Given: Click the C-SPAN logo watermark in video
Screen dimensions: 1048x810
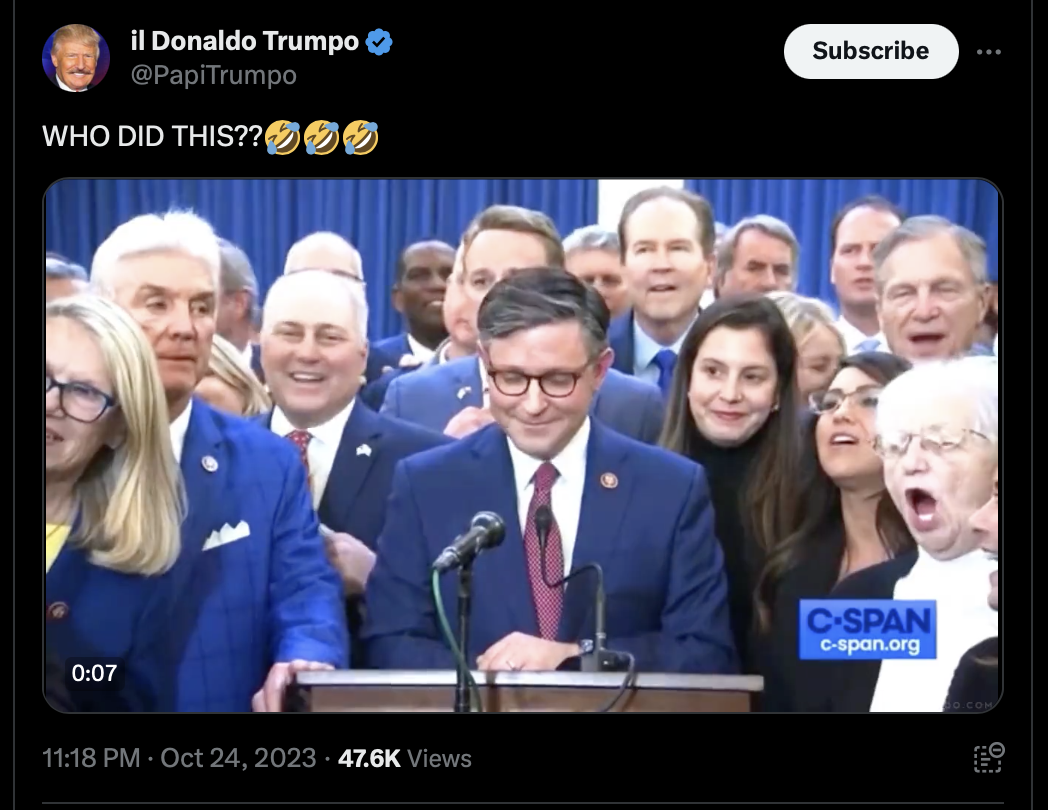Looking at the screenshot, I should click(x=868, y=629).
